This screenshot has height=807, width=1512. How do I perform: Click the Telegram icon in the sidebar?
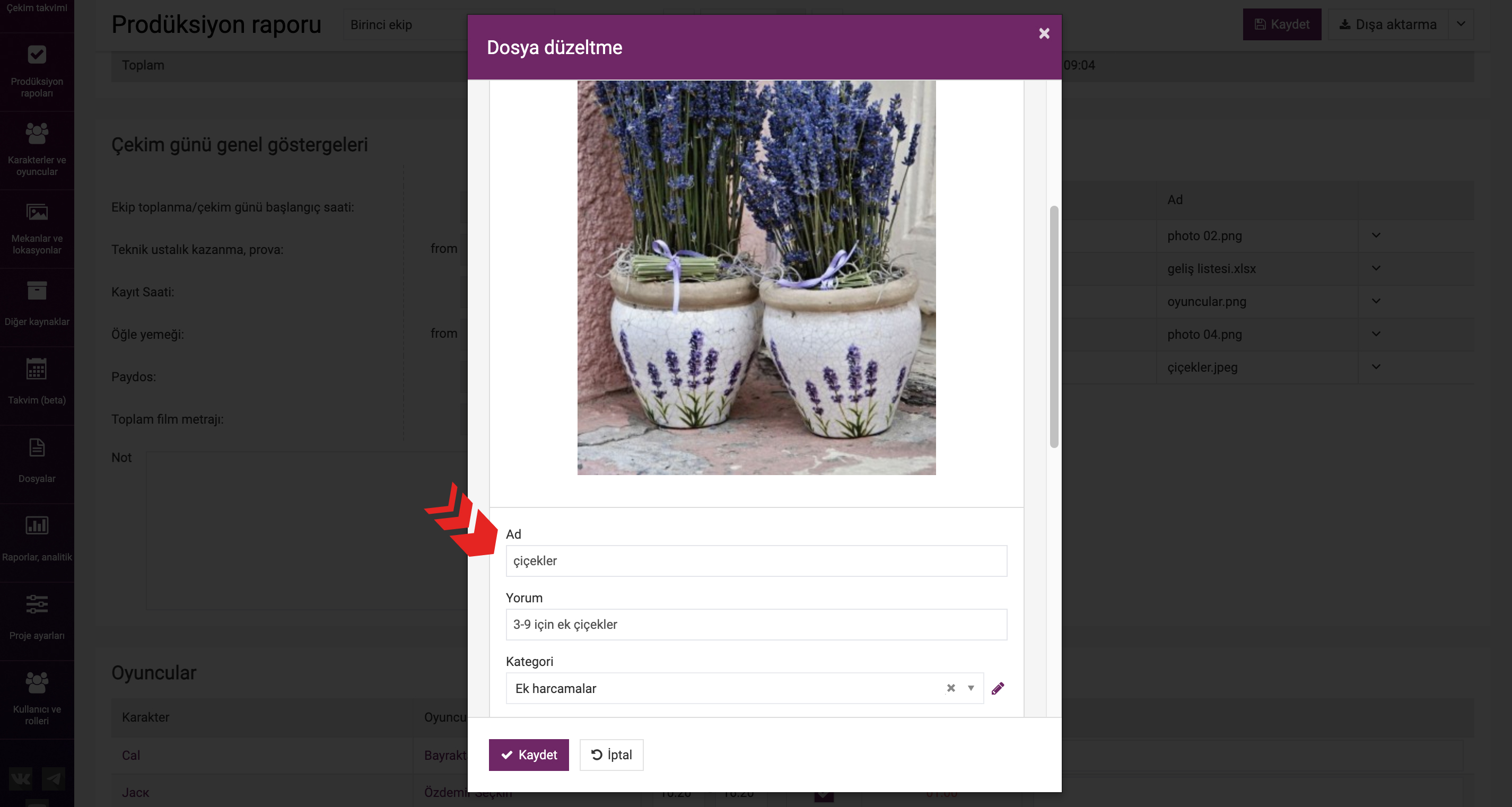tap(54, 779)
